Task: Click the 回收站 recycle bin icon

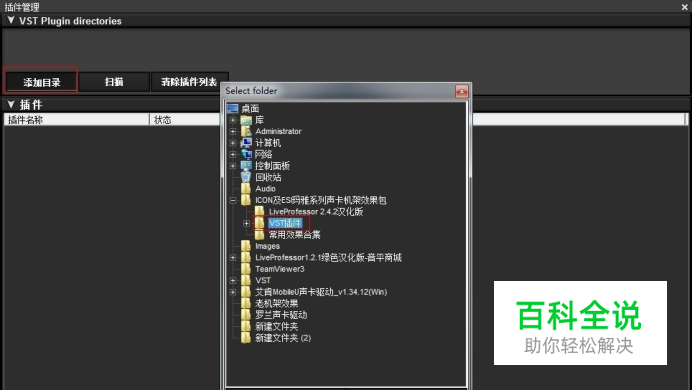Action: click(246, 177)
